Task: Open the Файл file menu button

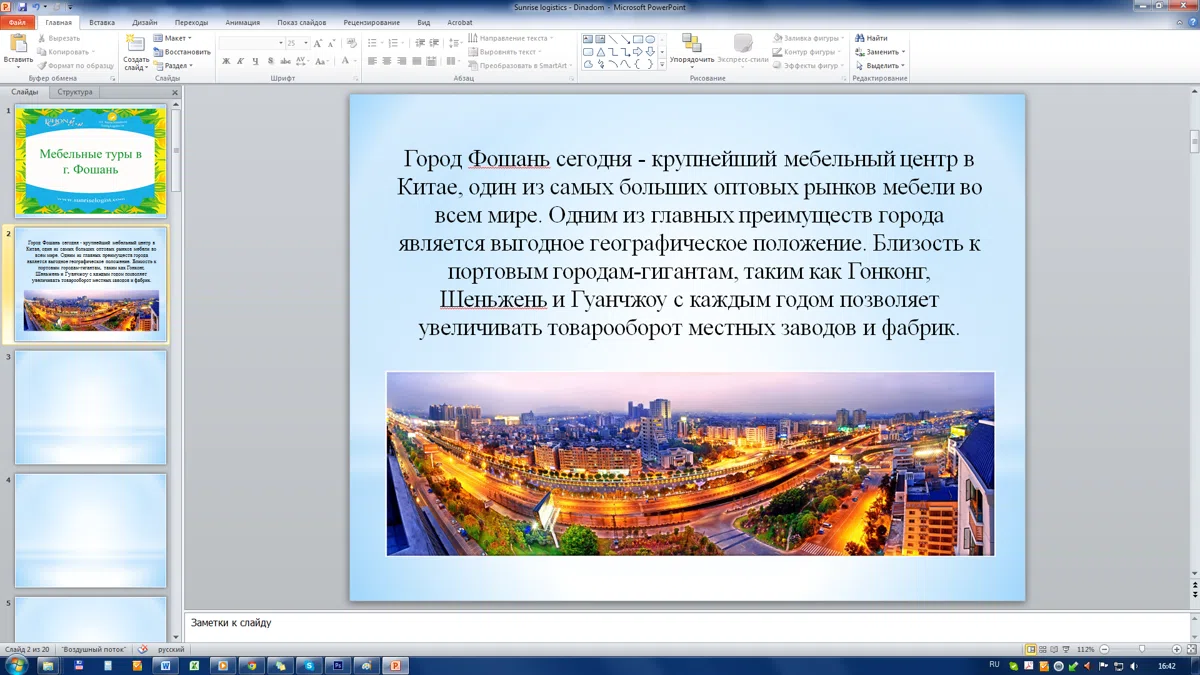Action: pyautogui.click(x=18, y=22)
